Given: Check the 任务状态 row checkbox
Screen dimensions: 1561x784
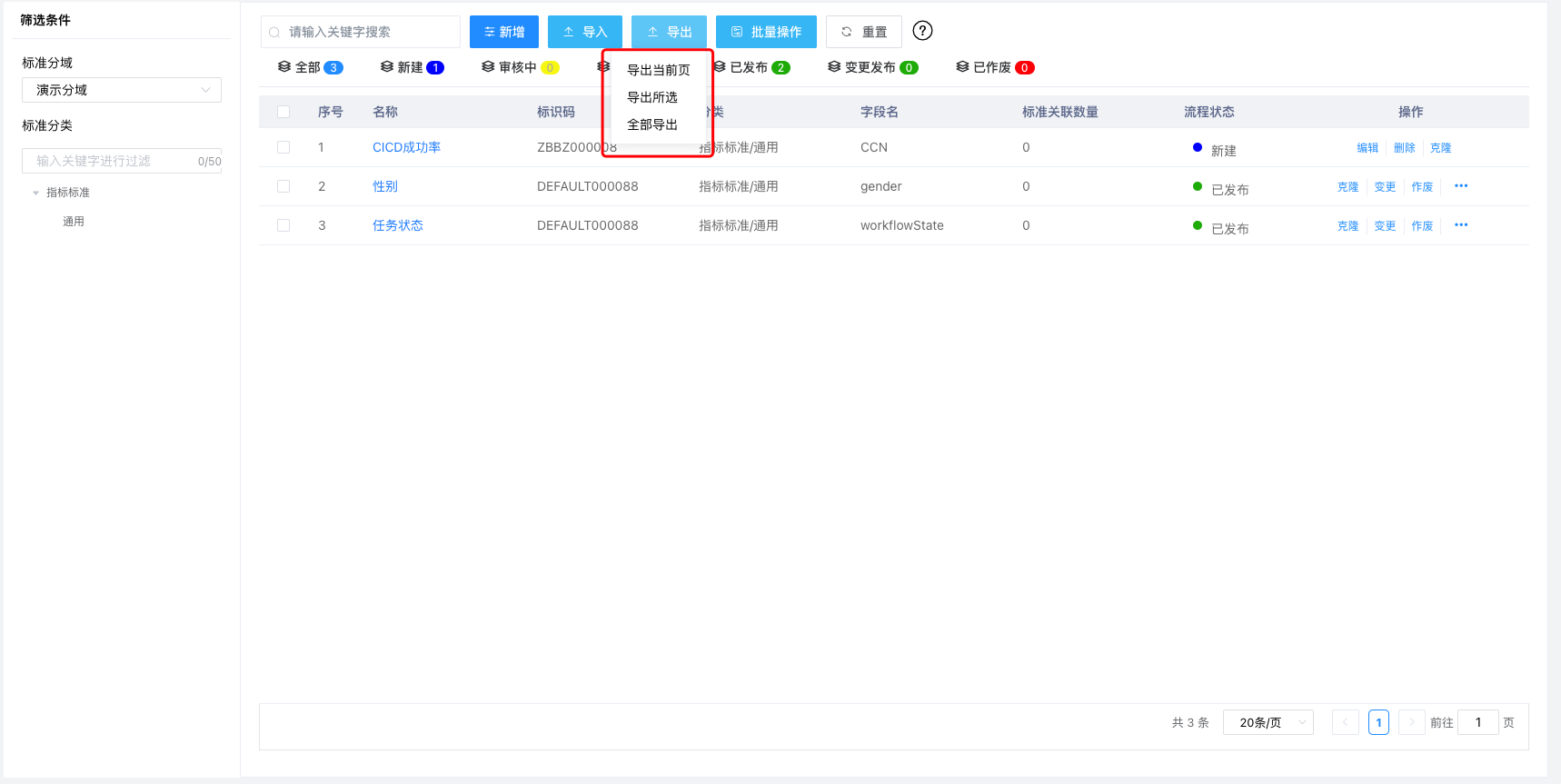Looking at the screenshot, I should click(283, 225).
